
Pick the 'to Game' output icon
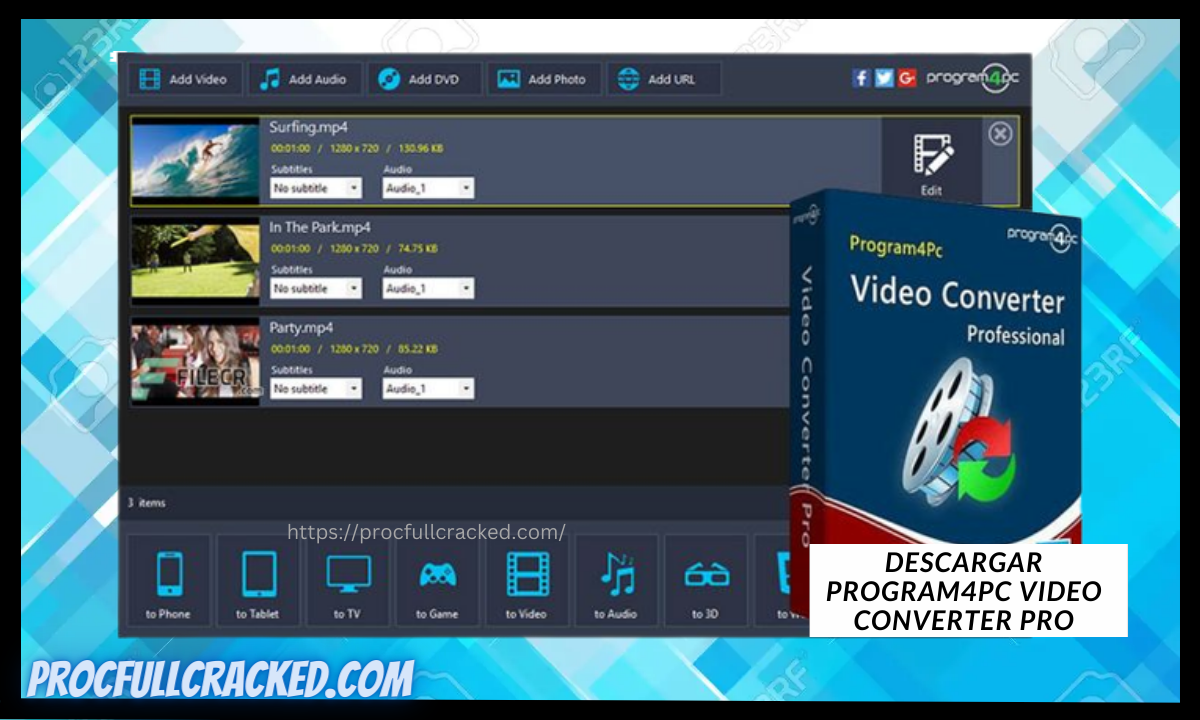[x=437, y=580]
